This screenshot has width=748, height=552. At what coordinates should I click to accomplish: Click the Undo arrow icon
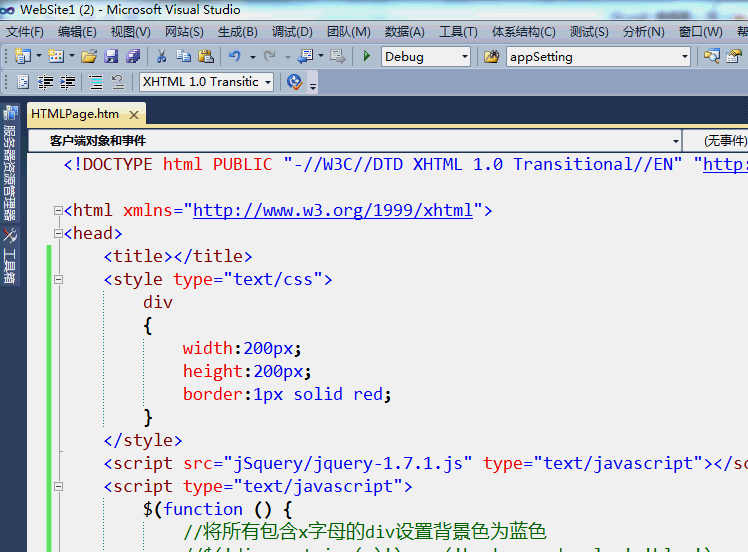(x=234, y=57)
